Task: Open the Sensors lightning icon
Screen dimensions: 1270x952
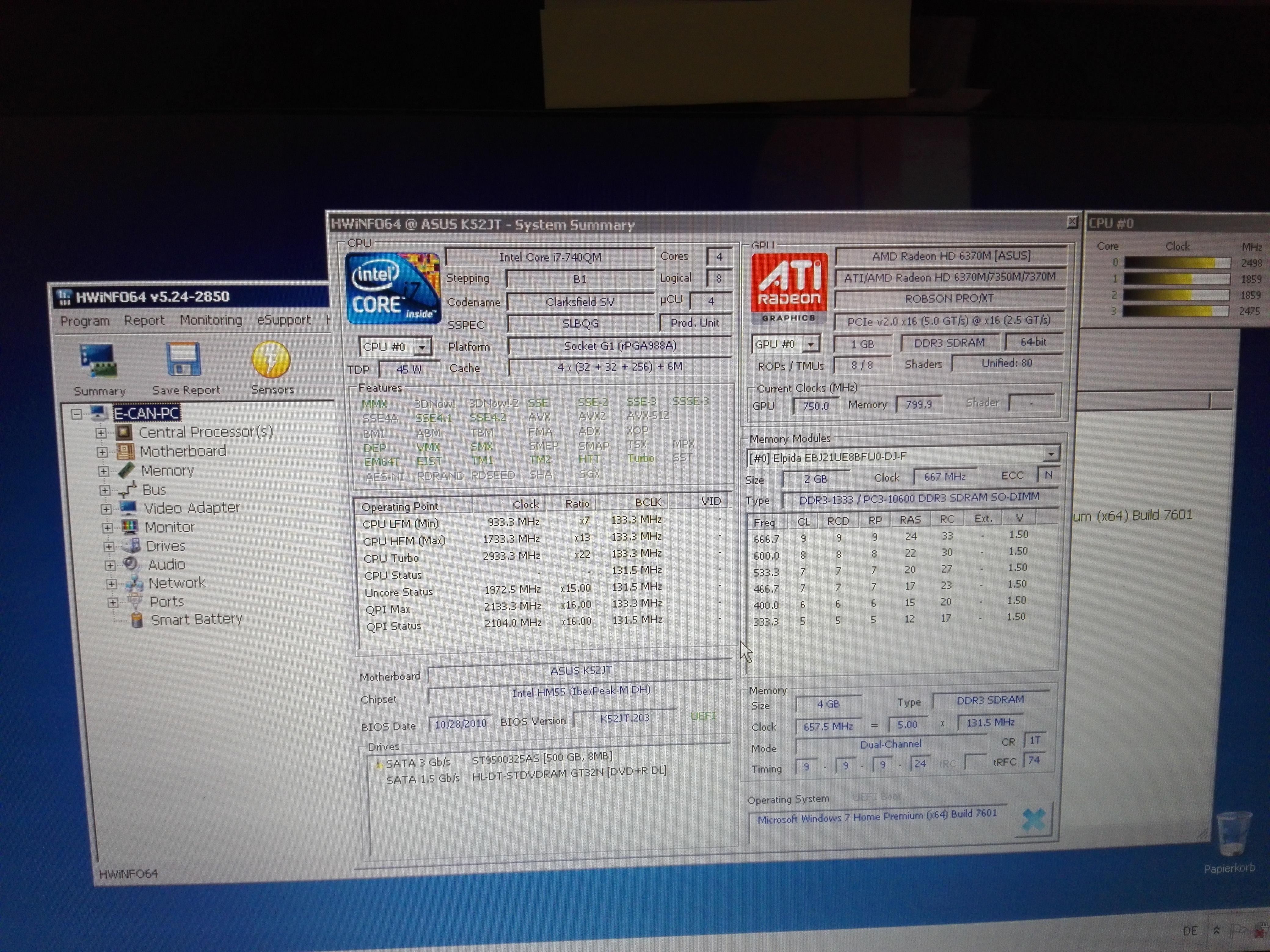Action: [271, 360]
